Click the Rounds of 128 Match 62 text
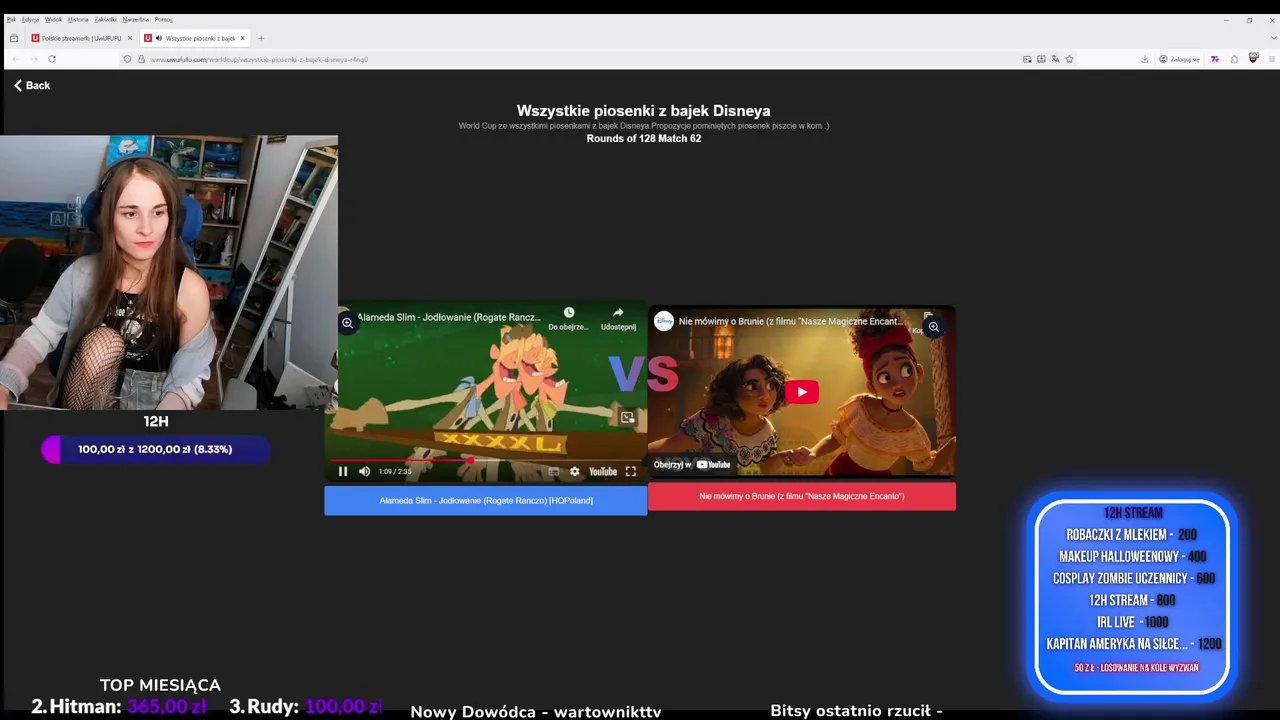The width and height of the screenshot is (1280, 720). click(643, 139)
